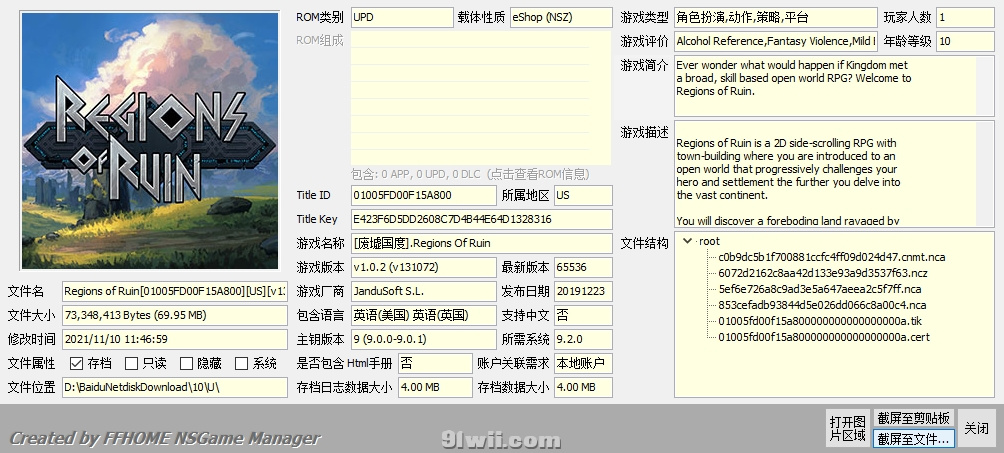Image resolution: width=1004 pixels, height=453 pixels.
Task: Enable the 系统 system checkbox
Action: click(x=241, y=363)
